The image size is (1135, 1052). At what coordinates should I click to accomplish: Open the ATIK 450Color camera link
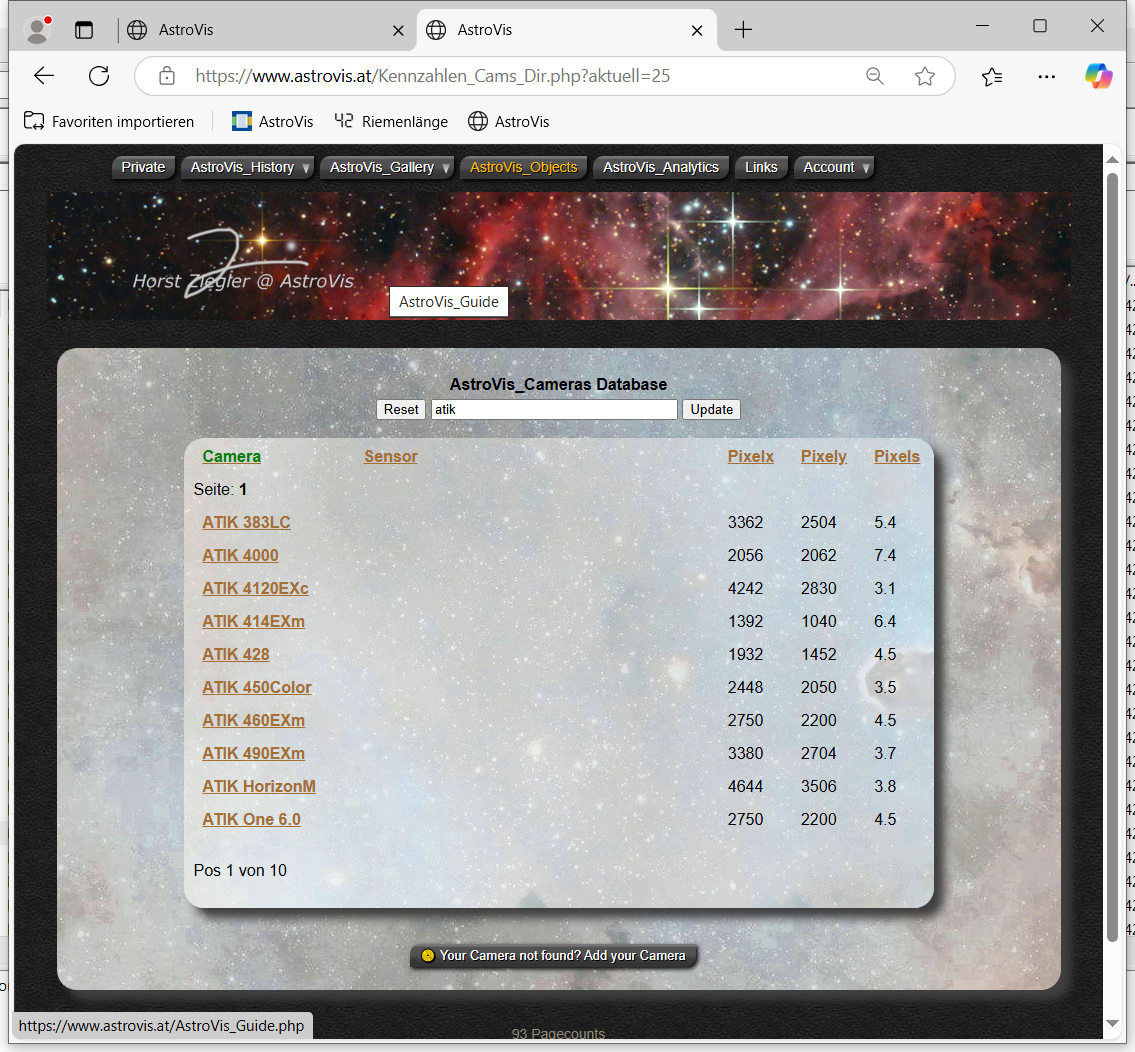(257, 687)
